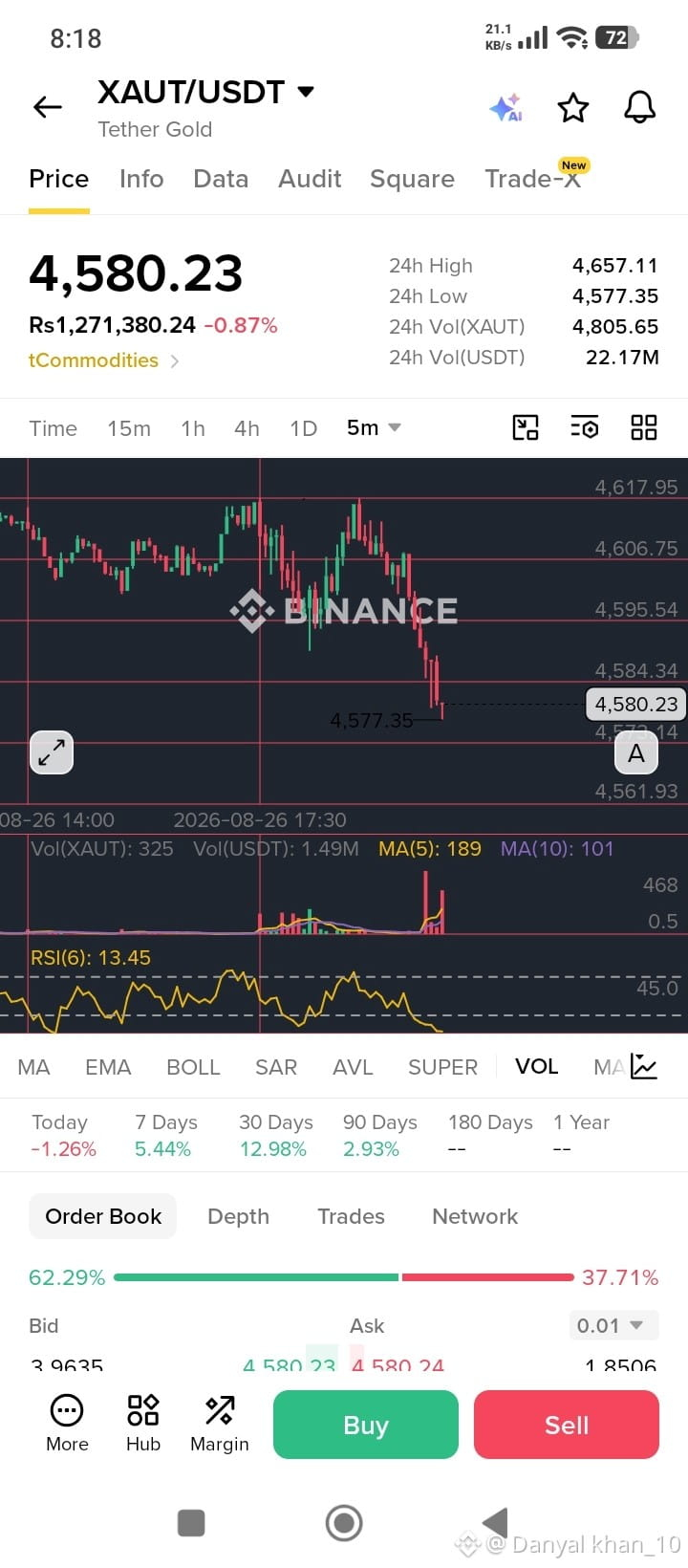Tap the Rs1,271,380.24 converted price
The height and width of the screenshot is (1568, 688).
click(x=112, y=325)
